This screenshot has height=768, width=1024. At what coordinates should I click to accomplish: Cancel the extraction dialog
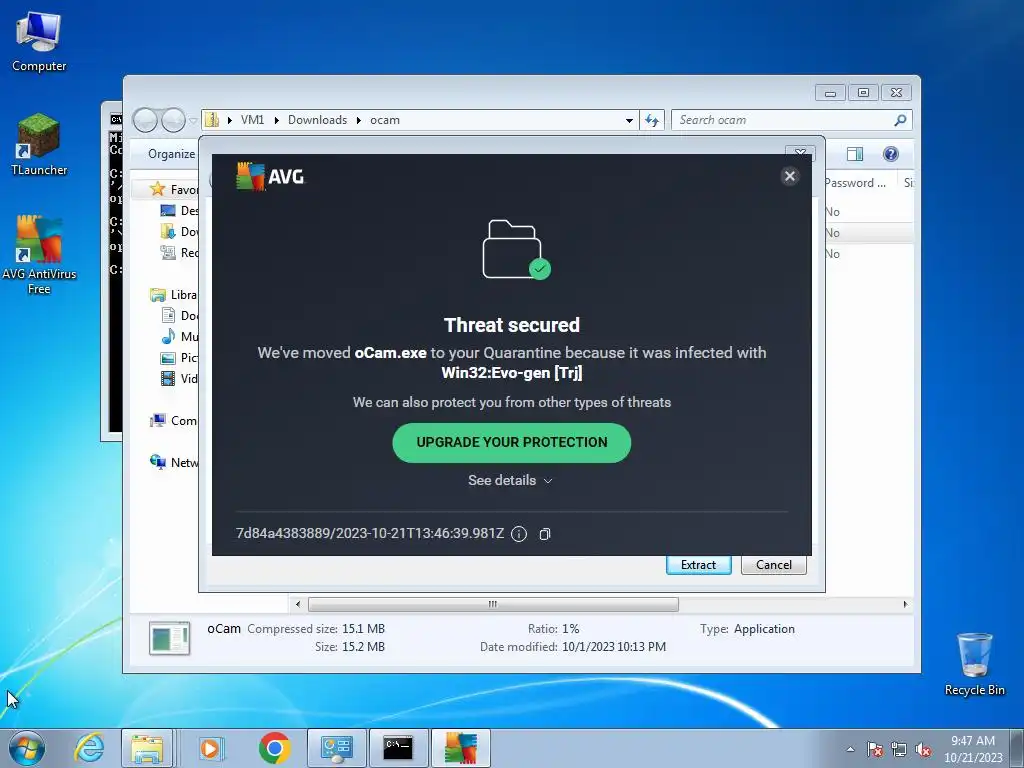774,565
